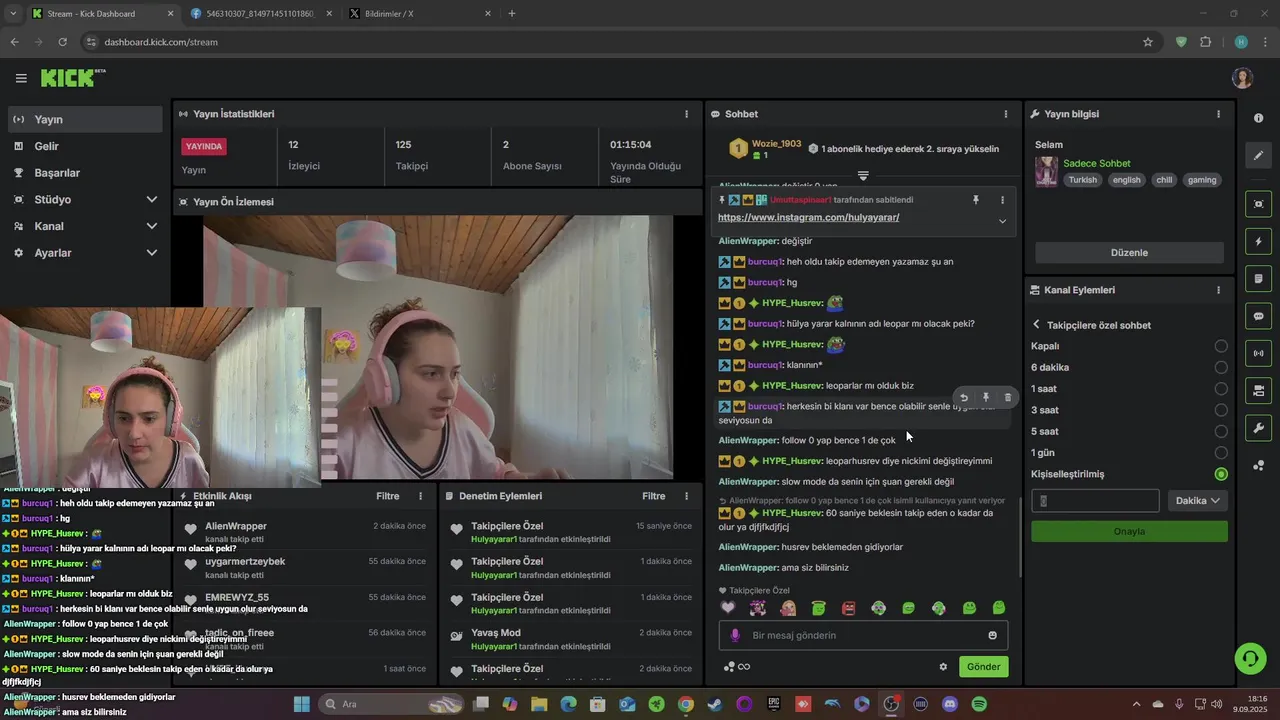Click the Onayla confirm button
This screenshot has height=720, width=1280.
tap(1129, 531)
